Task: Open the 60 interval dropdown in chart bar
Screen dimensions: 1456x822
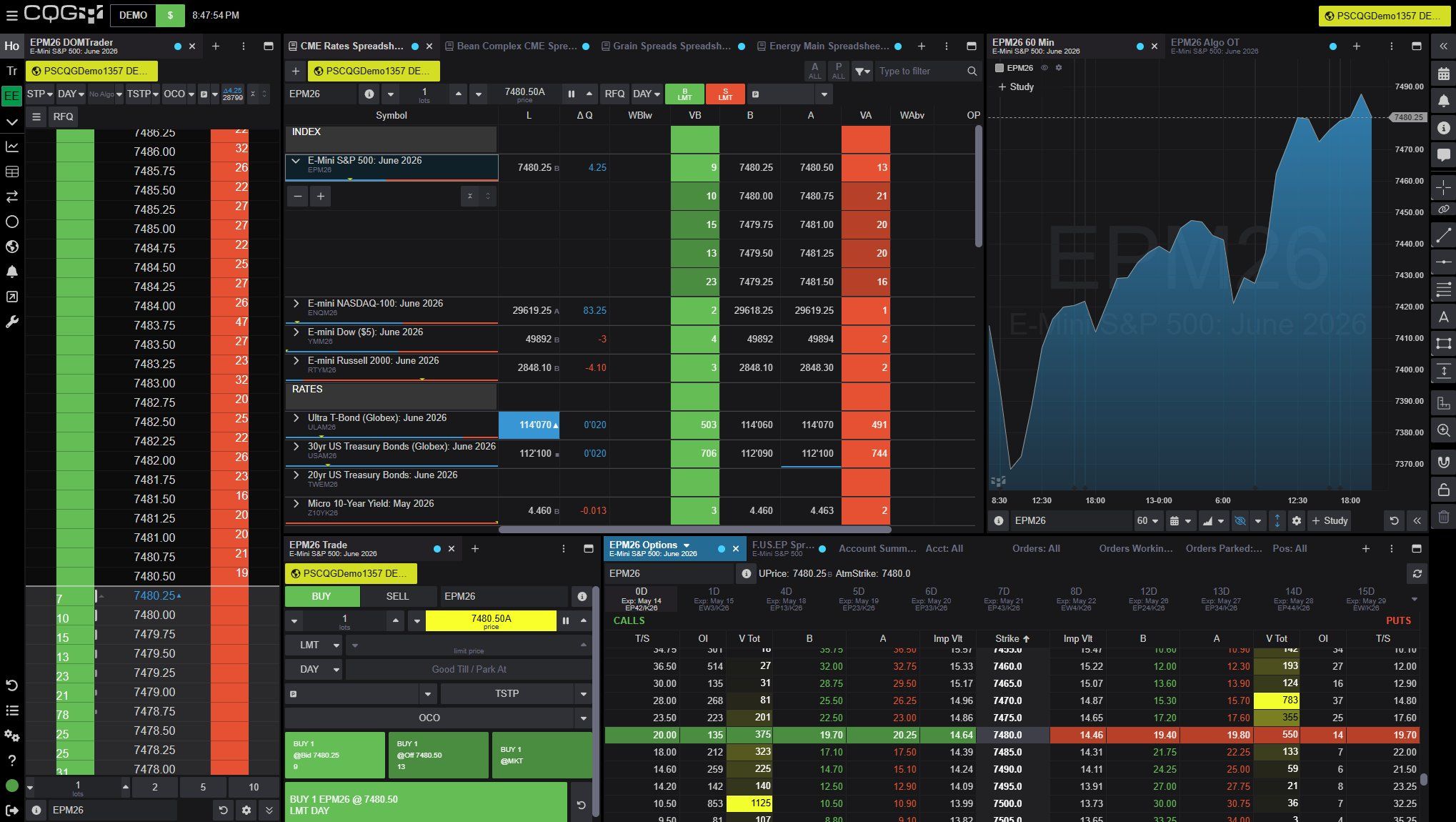Action: 1147,521
